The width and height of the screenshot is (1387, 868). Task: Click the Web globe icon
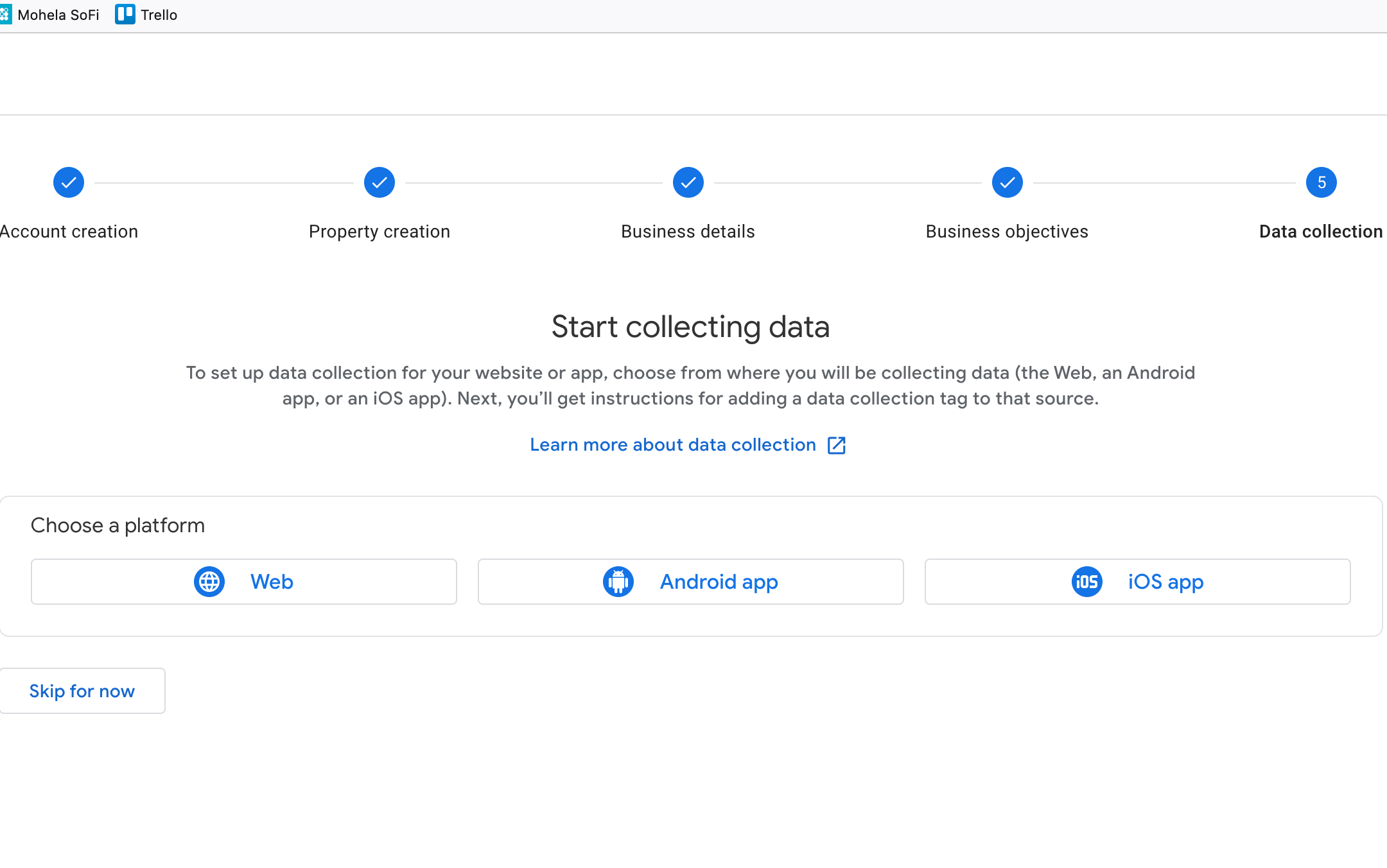[x=209, y=582]
